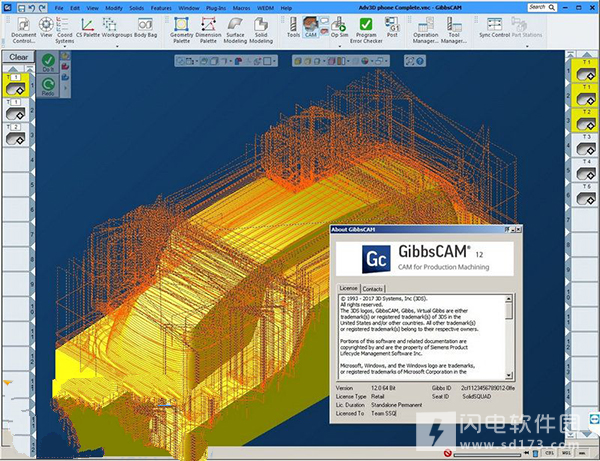This screenshot has width=600, height=461.
Task: Expand dropdown arrow under Part Stations group
Action: [x=527, y=47]
